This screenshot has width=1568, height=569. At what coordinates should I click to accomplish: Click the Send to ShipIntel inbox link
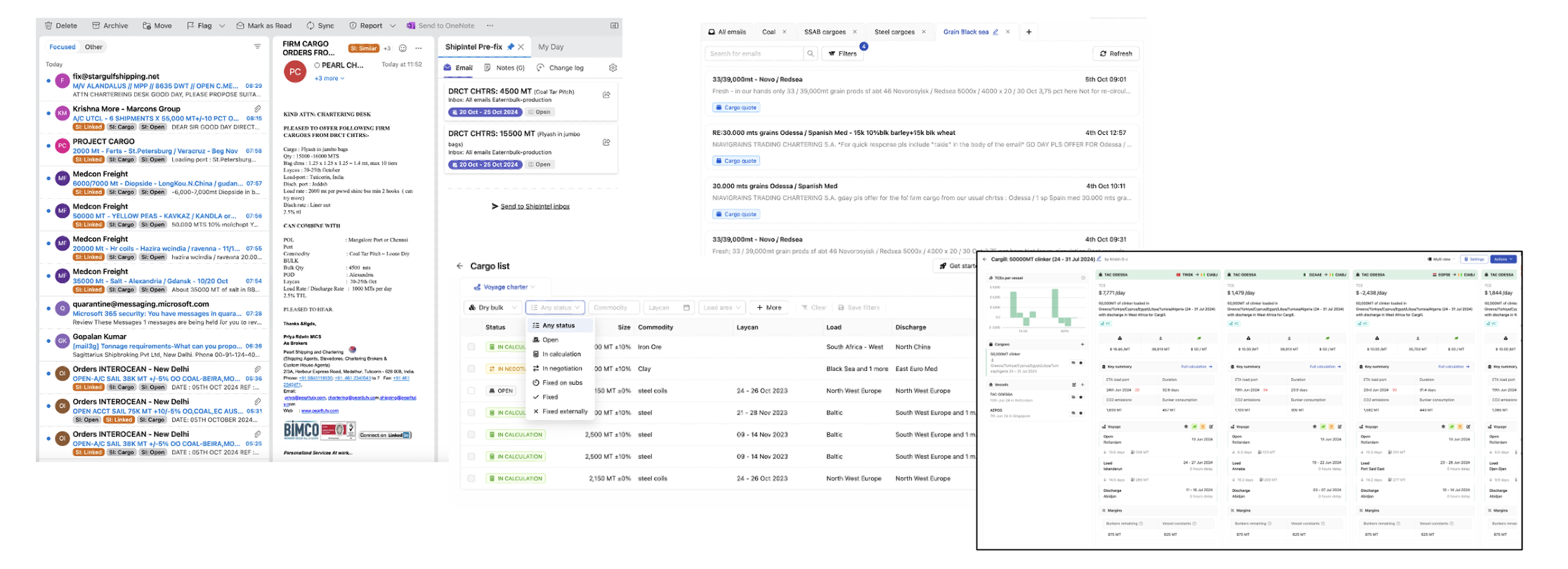534,207
